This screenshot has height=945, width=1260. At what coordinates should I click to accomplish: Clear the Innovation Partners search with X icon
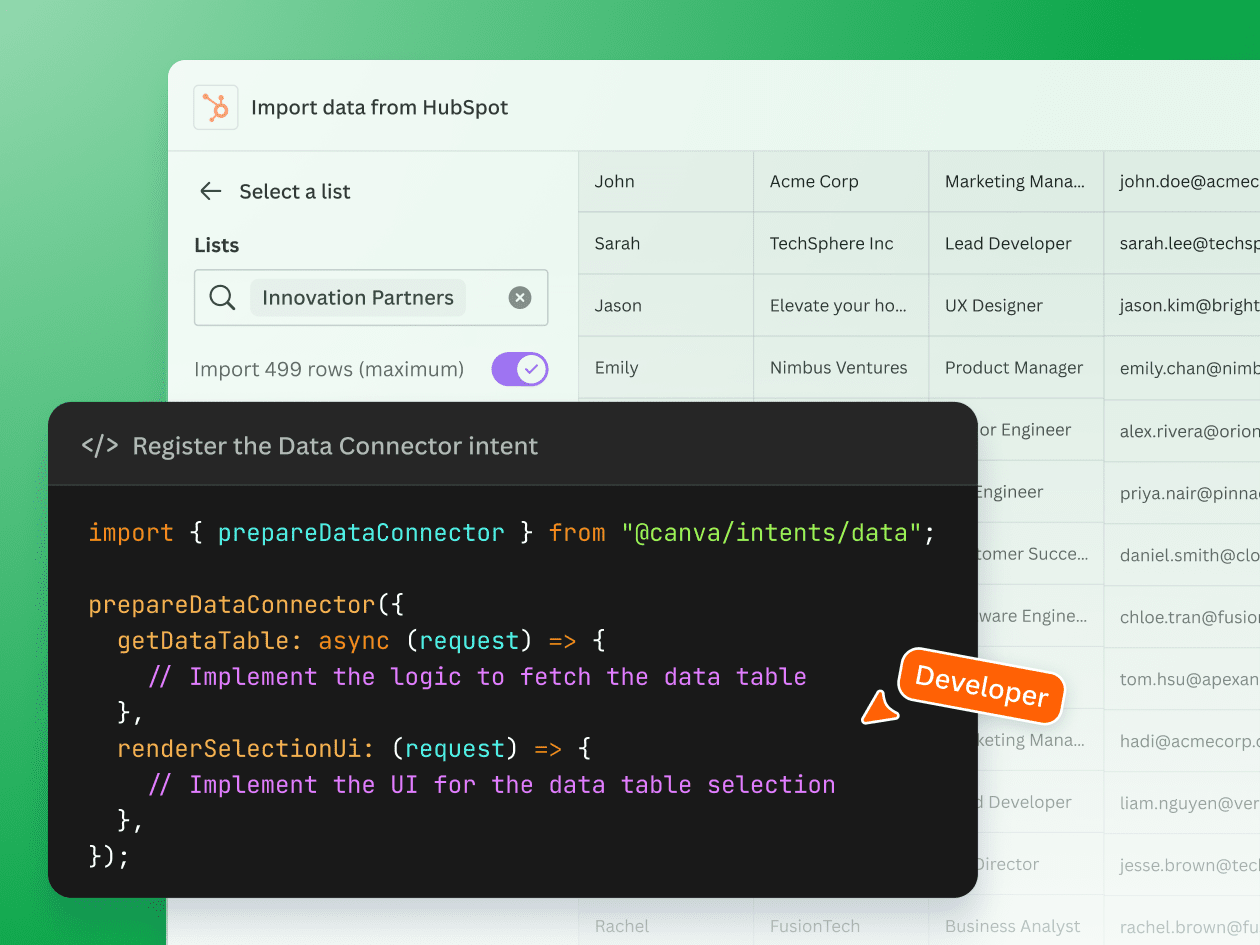pos(520,297)
